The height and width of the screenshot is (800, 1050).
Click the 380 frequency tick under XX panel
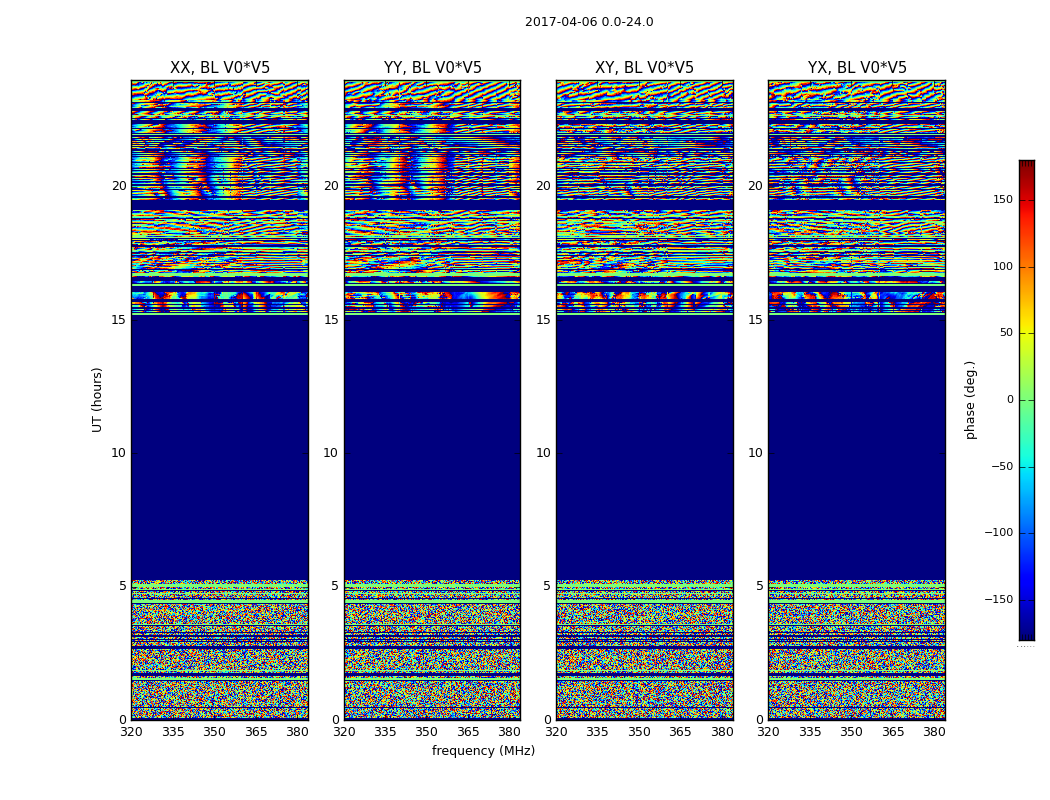coord(297,732)
